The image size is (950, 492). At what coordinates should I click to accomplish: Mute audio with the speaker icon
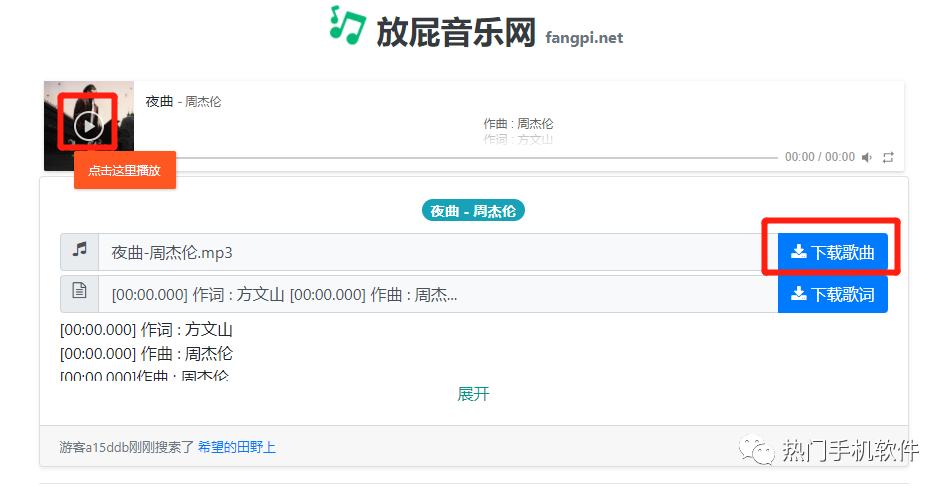click(867, 158)
